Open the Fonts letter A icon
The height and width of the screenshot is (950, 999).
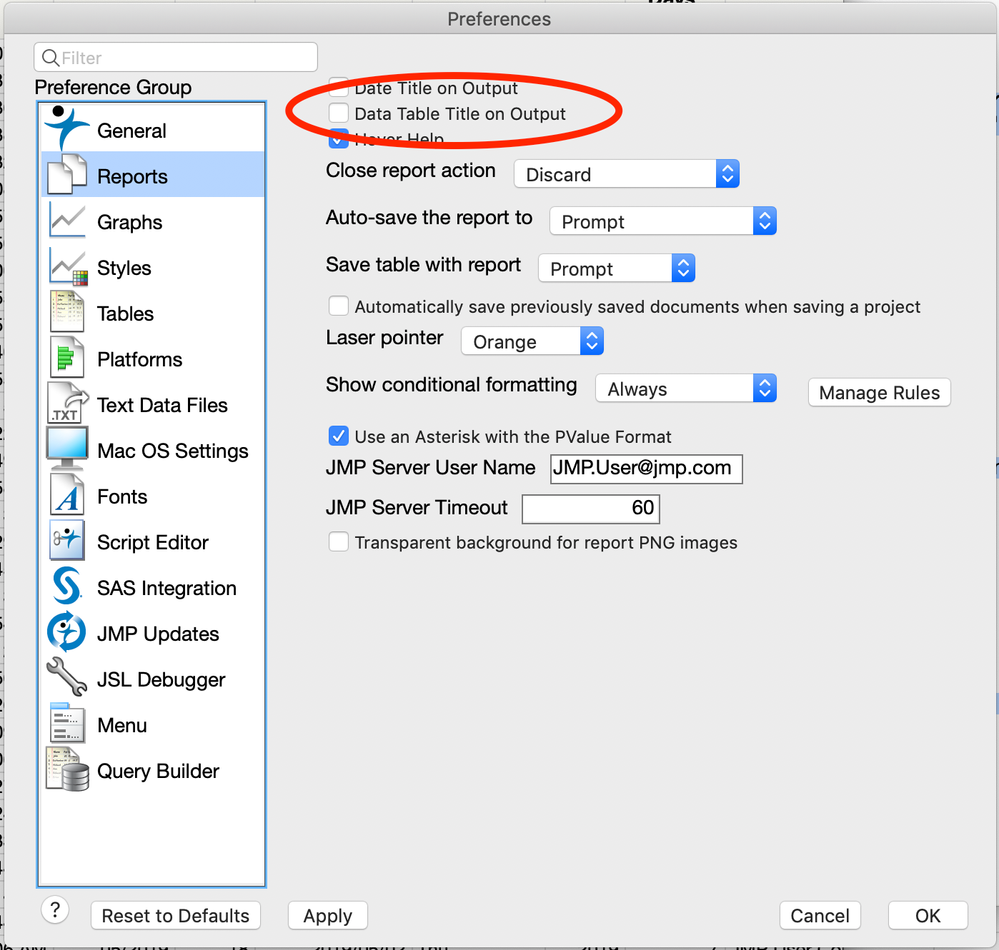pyautogui.click(x=67, y=495)
